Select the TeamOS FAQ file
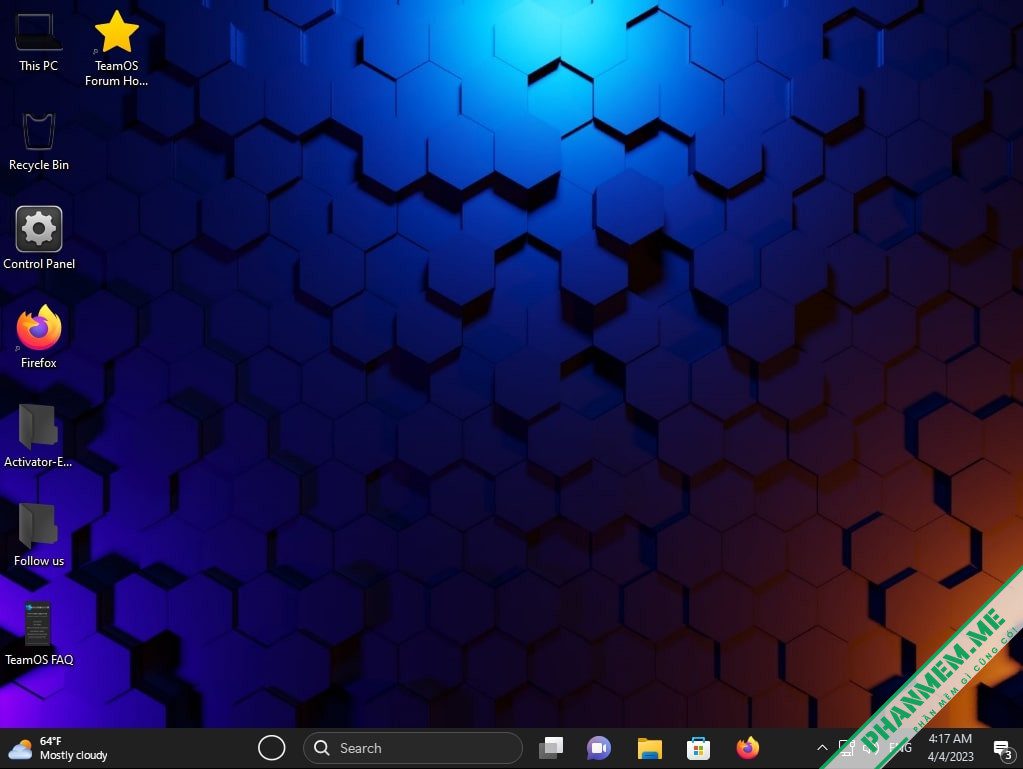This screenshot has width=1023, height=769. 38,634
